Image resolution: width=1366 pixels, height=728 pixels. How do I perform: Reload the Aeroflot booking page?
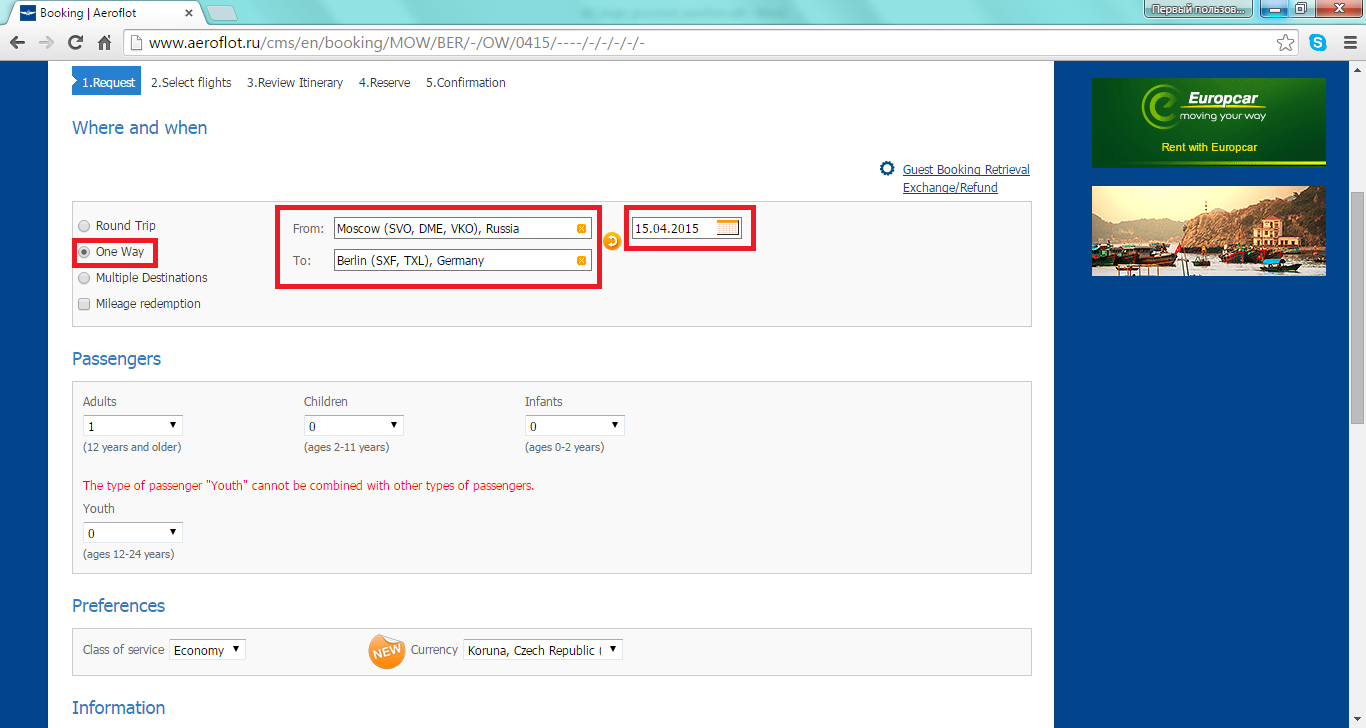point(75,43)
